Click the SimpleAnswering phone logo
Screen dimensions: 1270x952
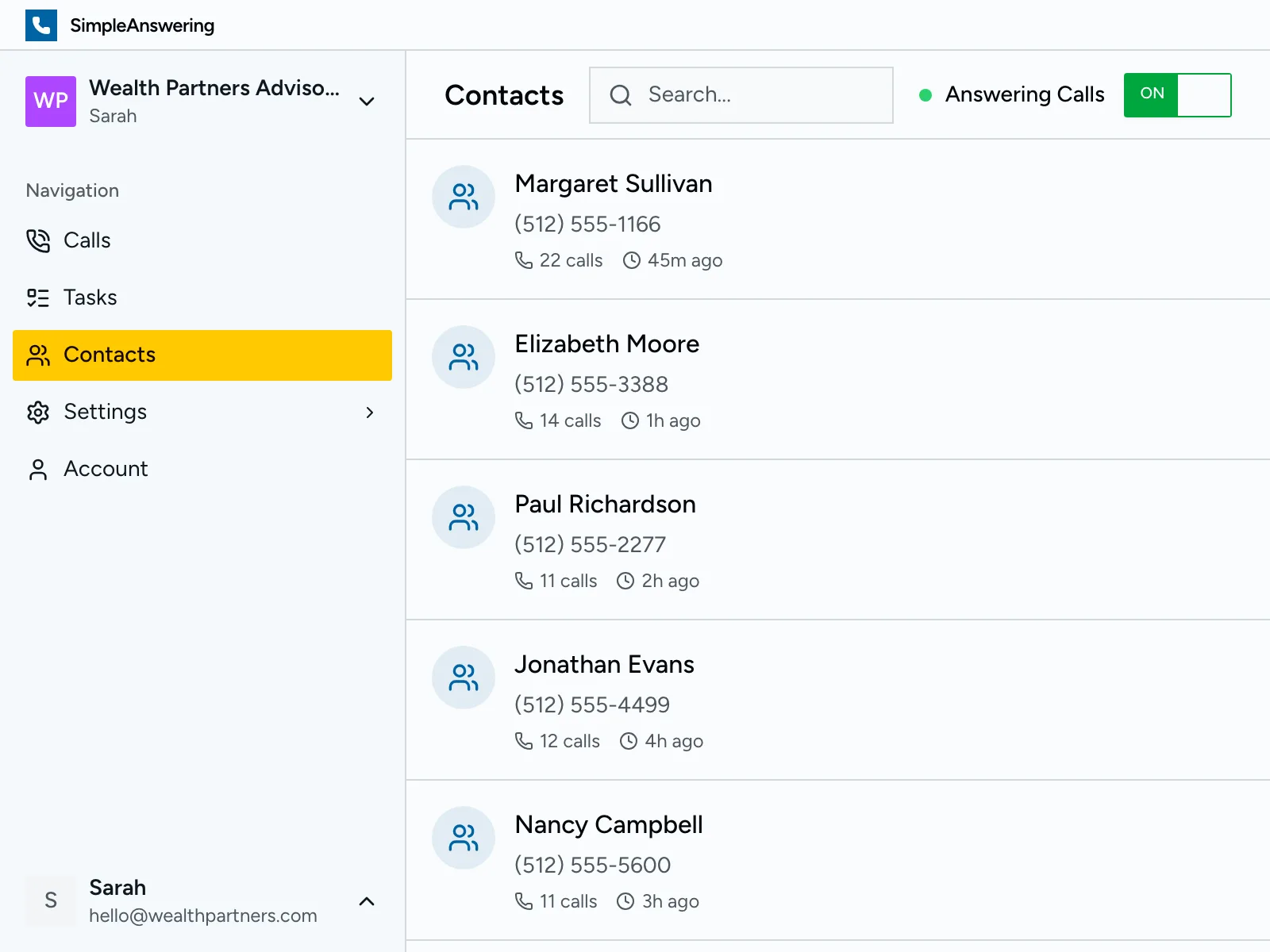tap(41, 25)
